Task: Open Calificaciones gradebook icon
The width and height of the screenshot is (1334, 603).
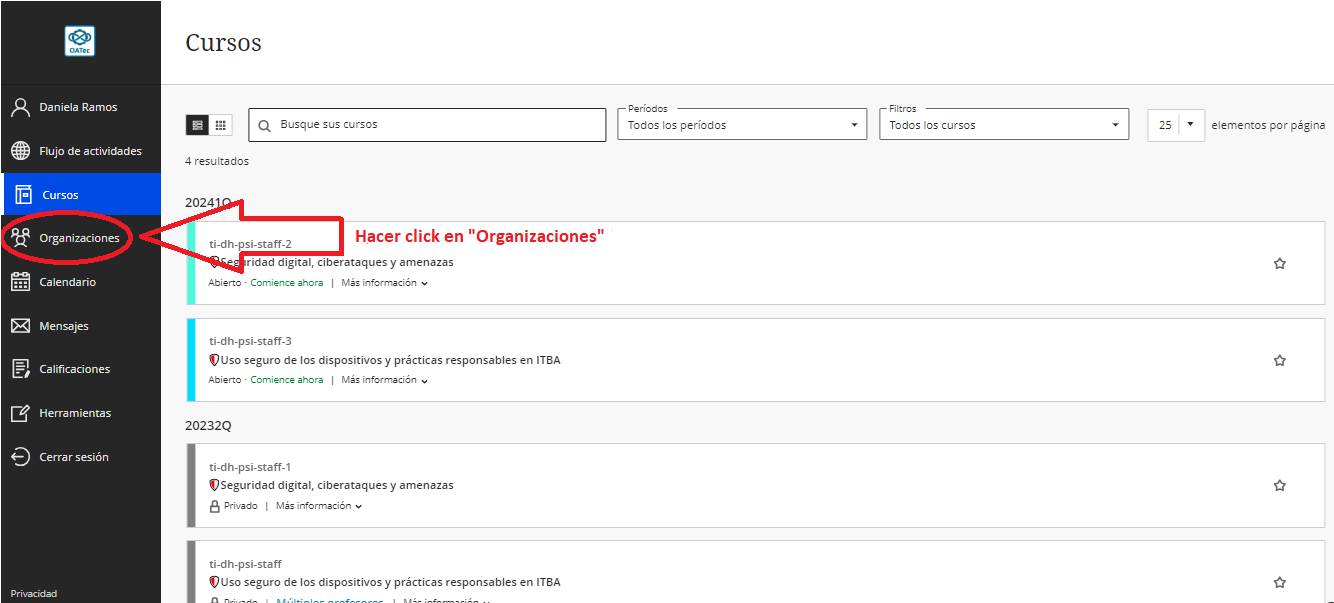Action: coord(20,369)
